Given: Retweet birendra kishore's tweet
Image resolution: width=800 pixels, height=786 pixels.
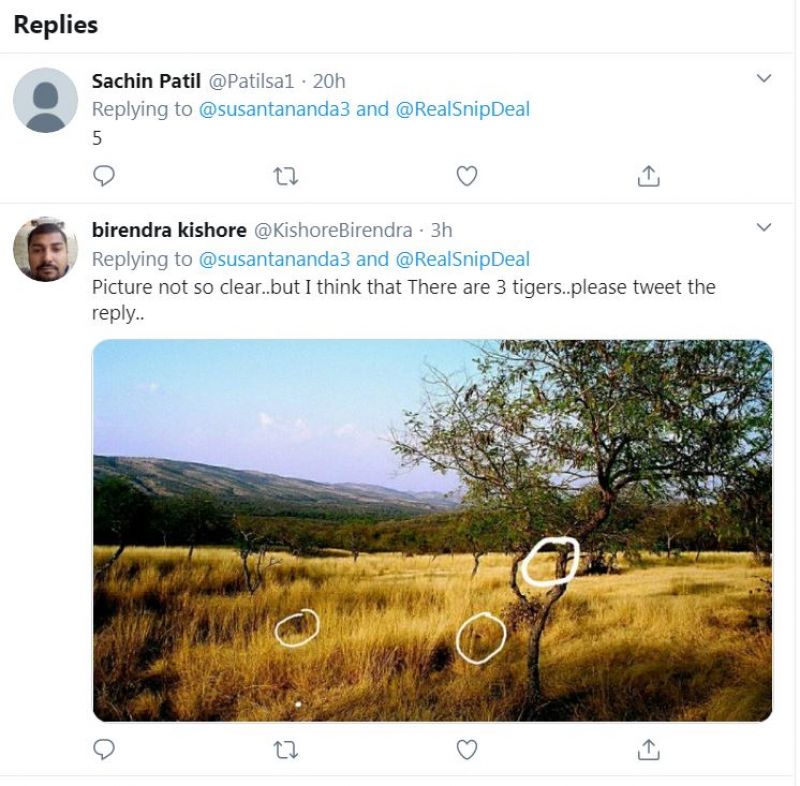Looking at the screenshot, I should 286,749.
